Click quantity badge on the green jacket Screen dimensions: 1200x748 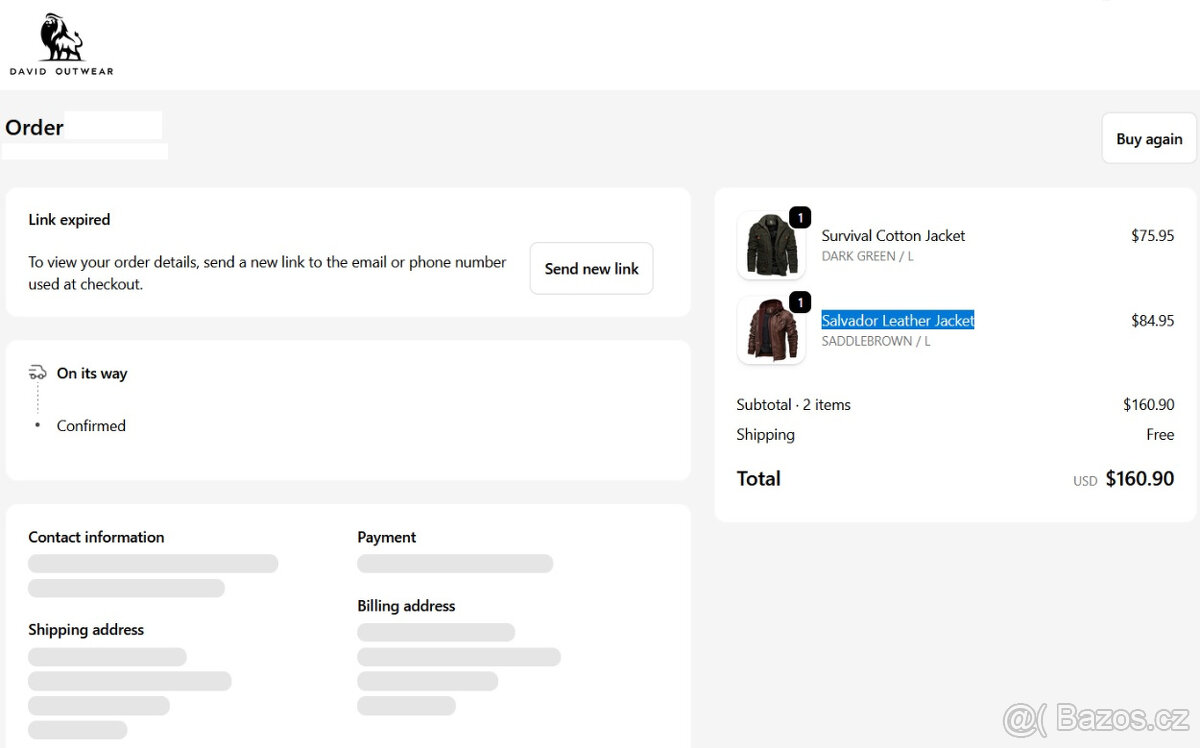coord(800,217)
